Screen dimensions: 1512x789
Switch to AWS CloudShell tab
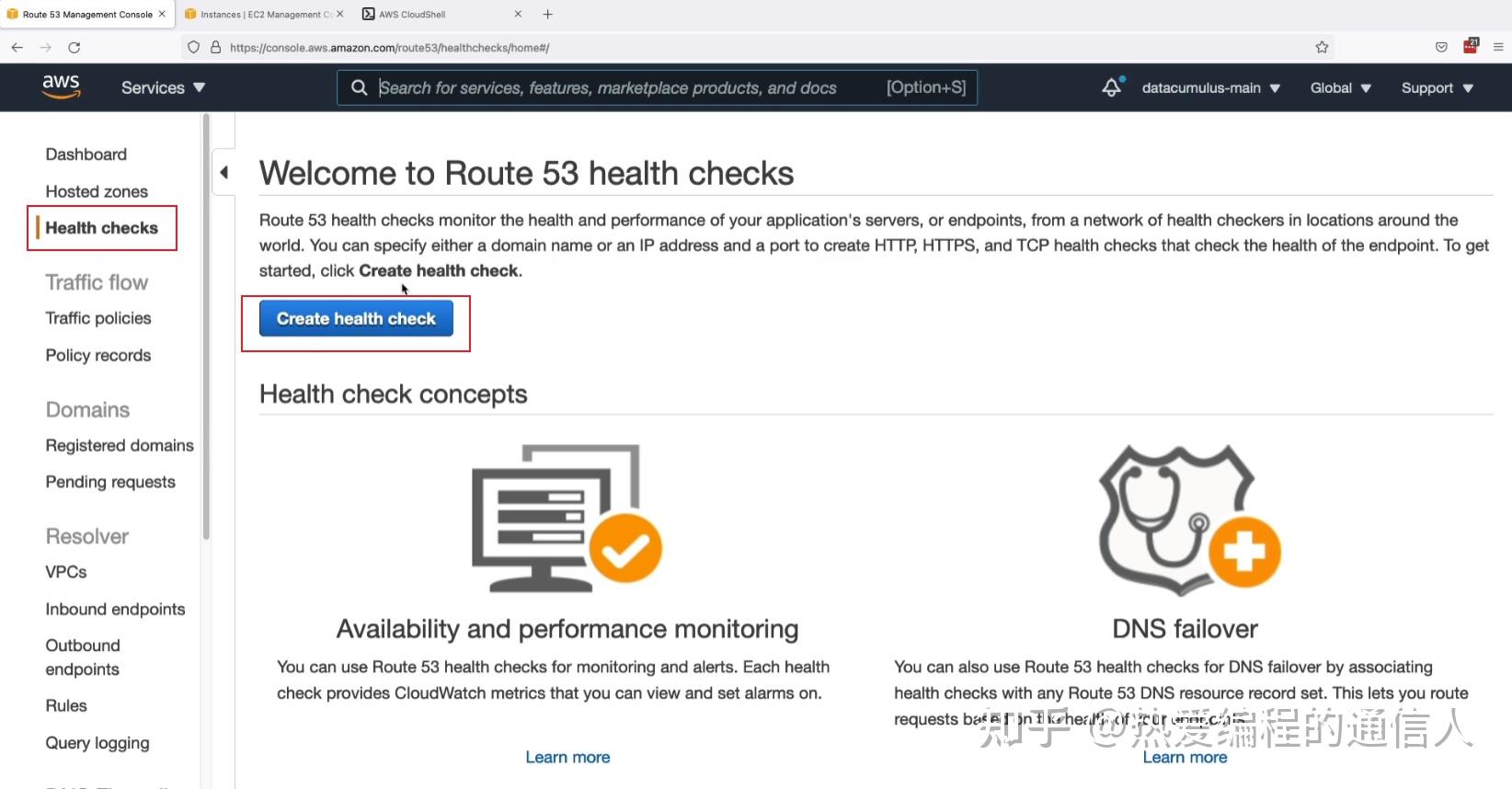pyautogui.click(x=441, y=14)
